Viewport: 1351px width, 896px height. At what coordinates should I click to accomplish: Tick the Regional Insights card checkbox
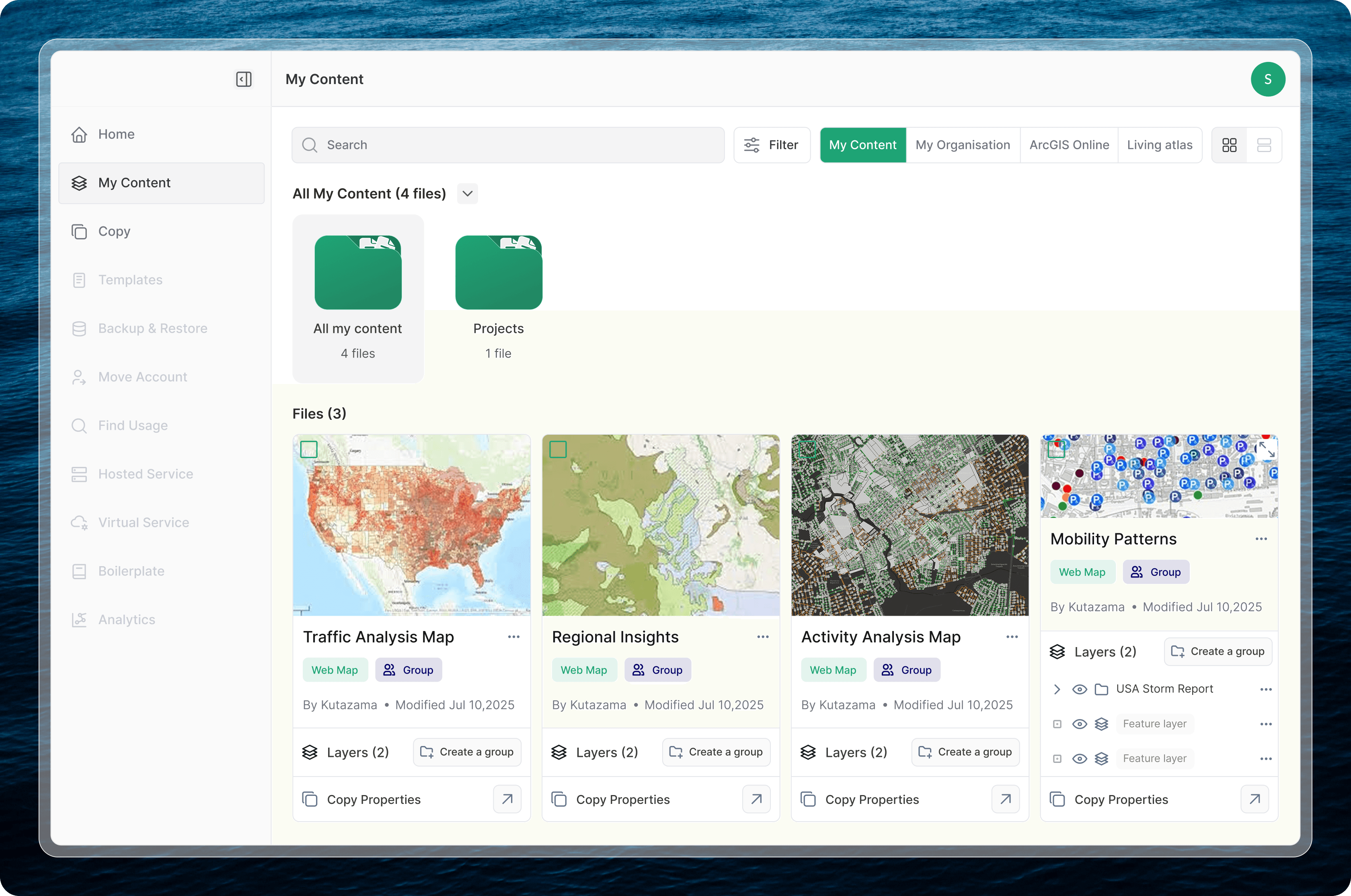pyautogui.click(x=558, y=449)
